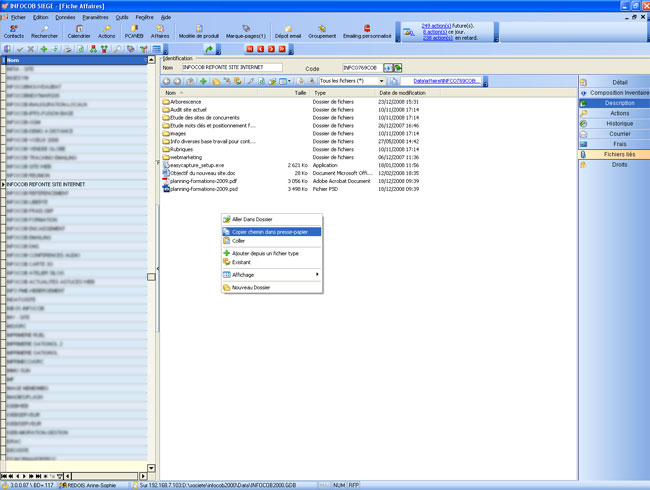Click the left list scroll-down arrow
The width and height of the screenshot is (650, 490).
(151, 468)
